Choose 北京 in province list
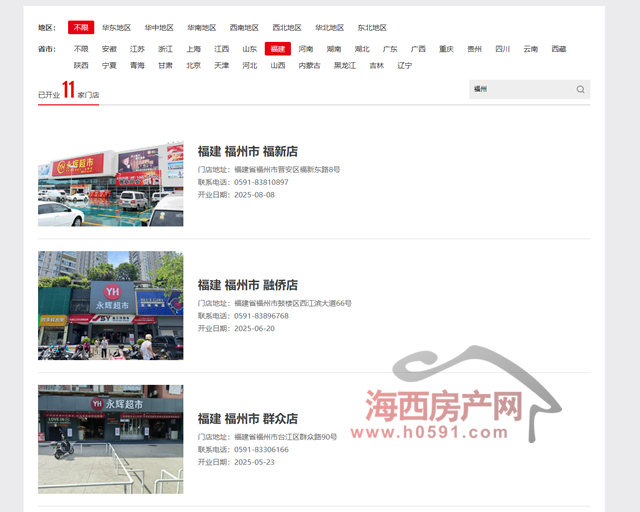The image size is (640, 512). click(193, 65)
